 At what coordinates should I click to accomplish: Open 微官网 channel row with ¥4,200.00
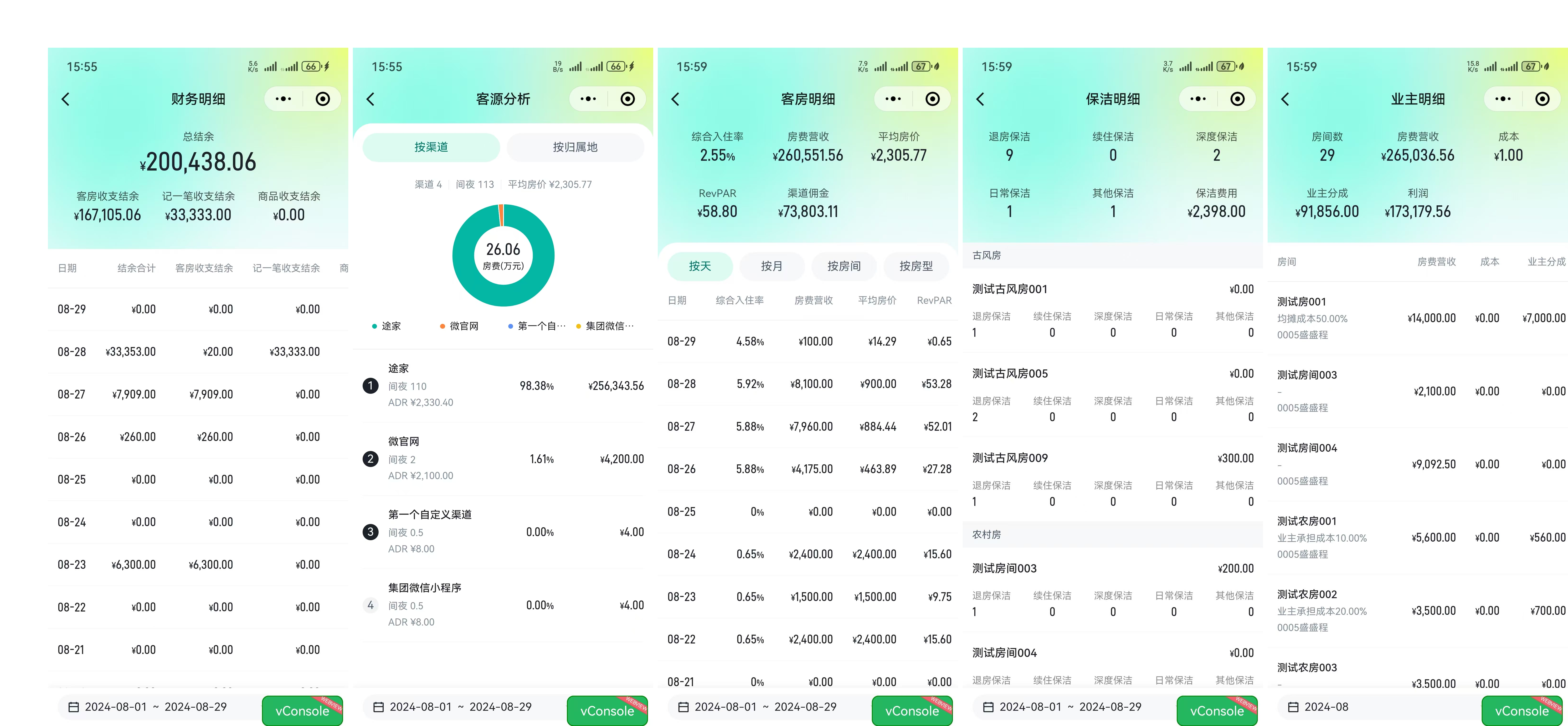pos(503,459)
